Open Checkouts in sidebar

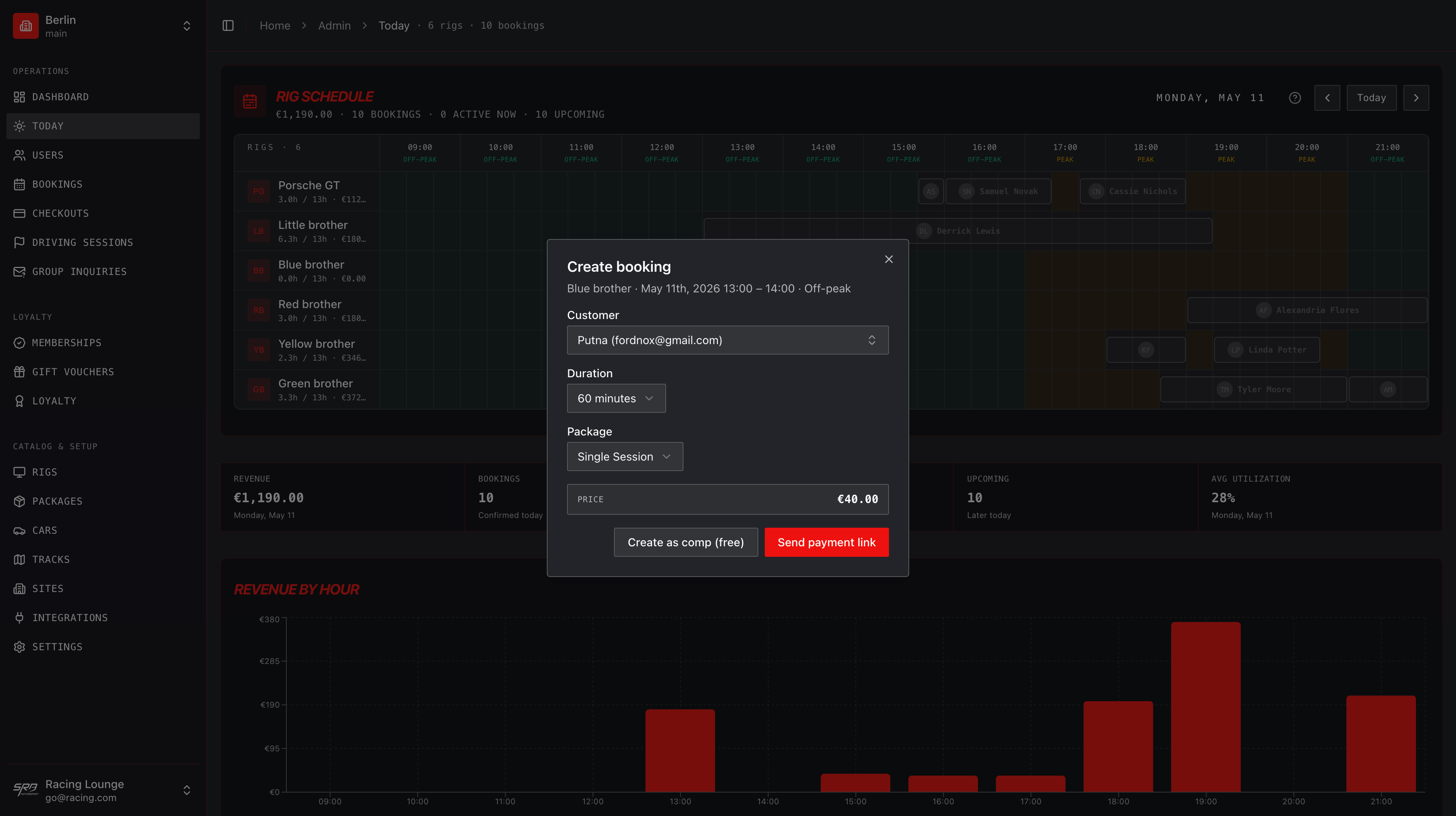103,214
